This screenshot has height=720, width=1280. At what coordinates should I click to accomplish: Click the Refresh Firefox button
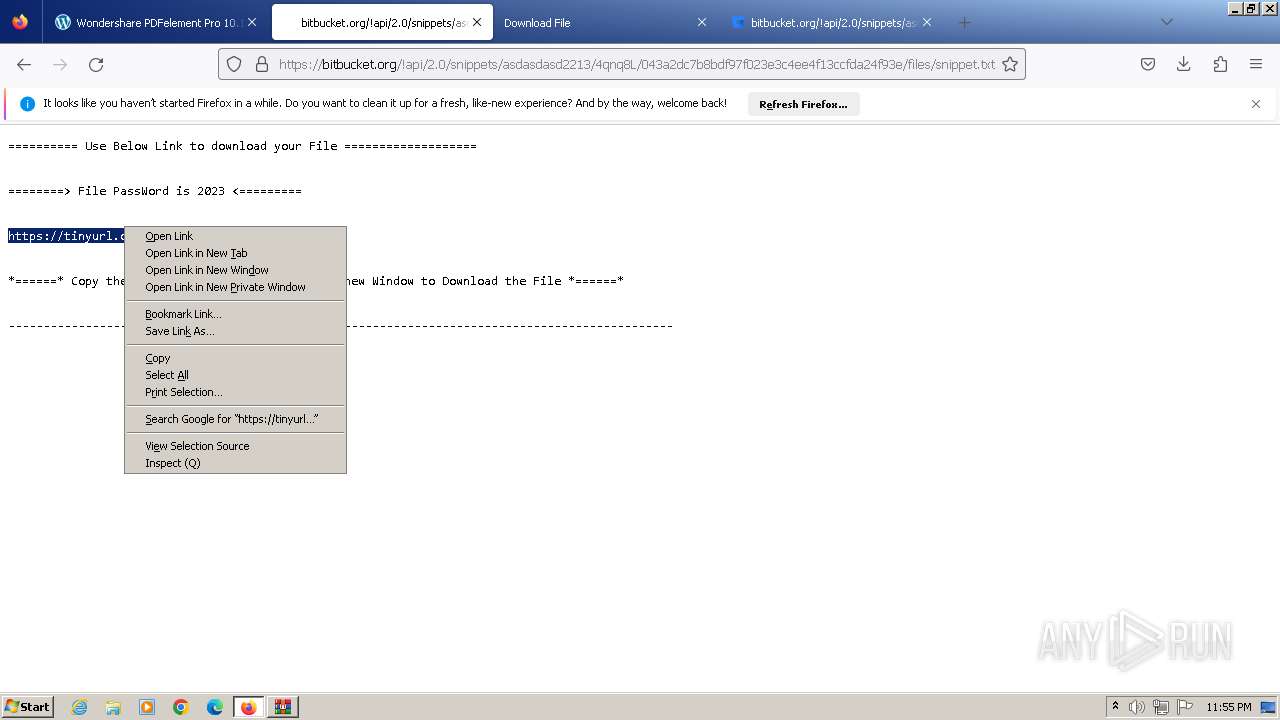[803, 104]
